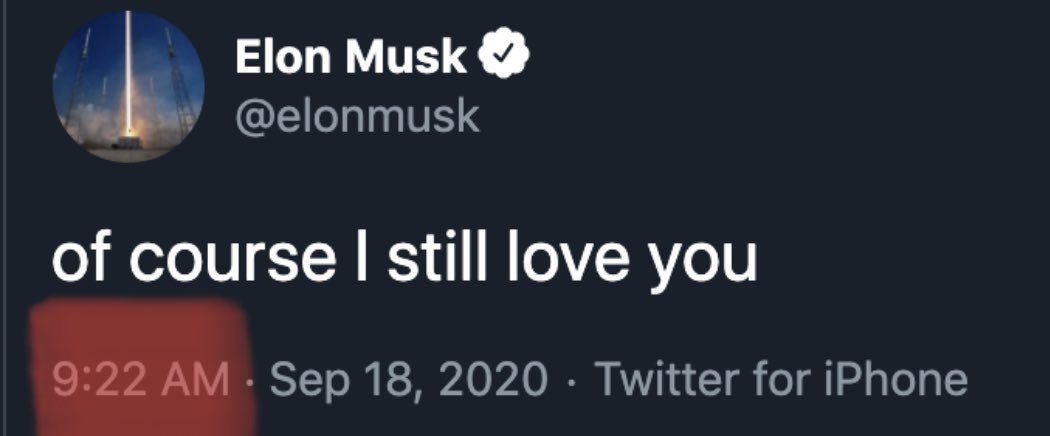1050x436 pixels.
Task: Open the @elonmusk handle link
Action: click(357, 119)
